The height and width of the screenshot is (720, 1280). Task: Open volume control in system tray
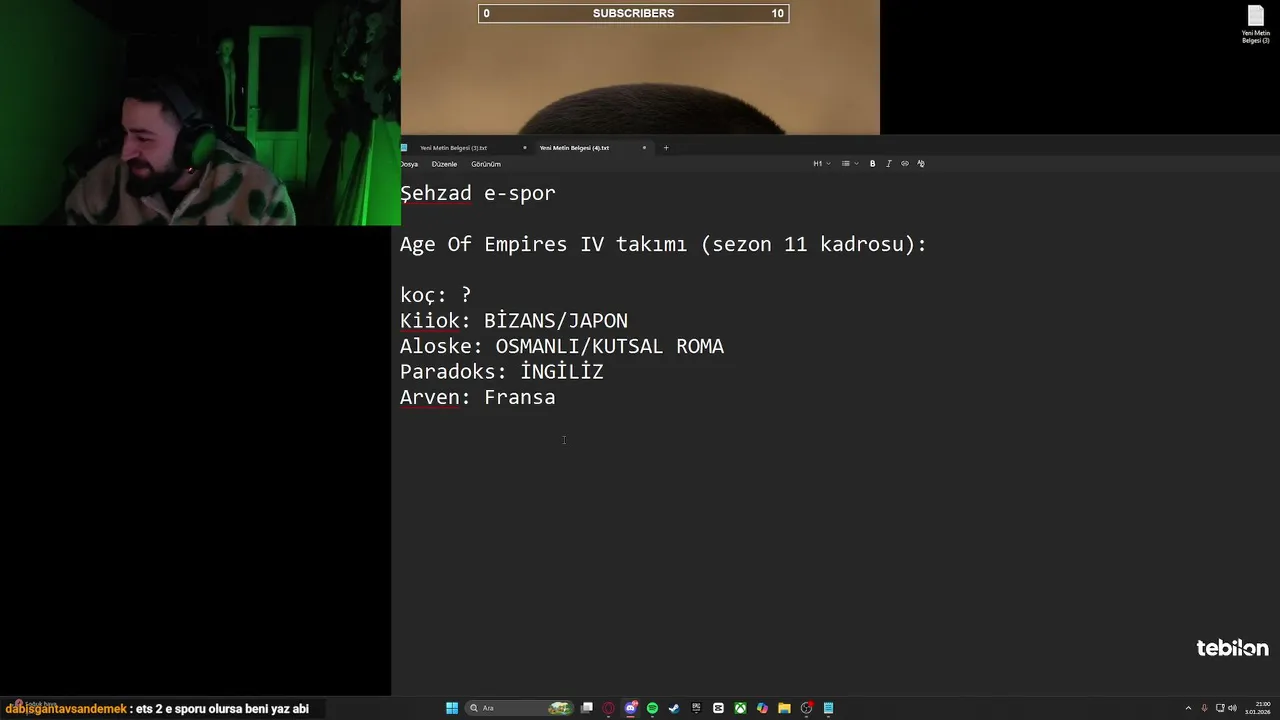pos(1231,708)
